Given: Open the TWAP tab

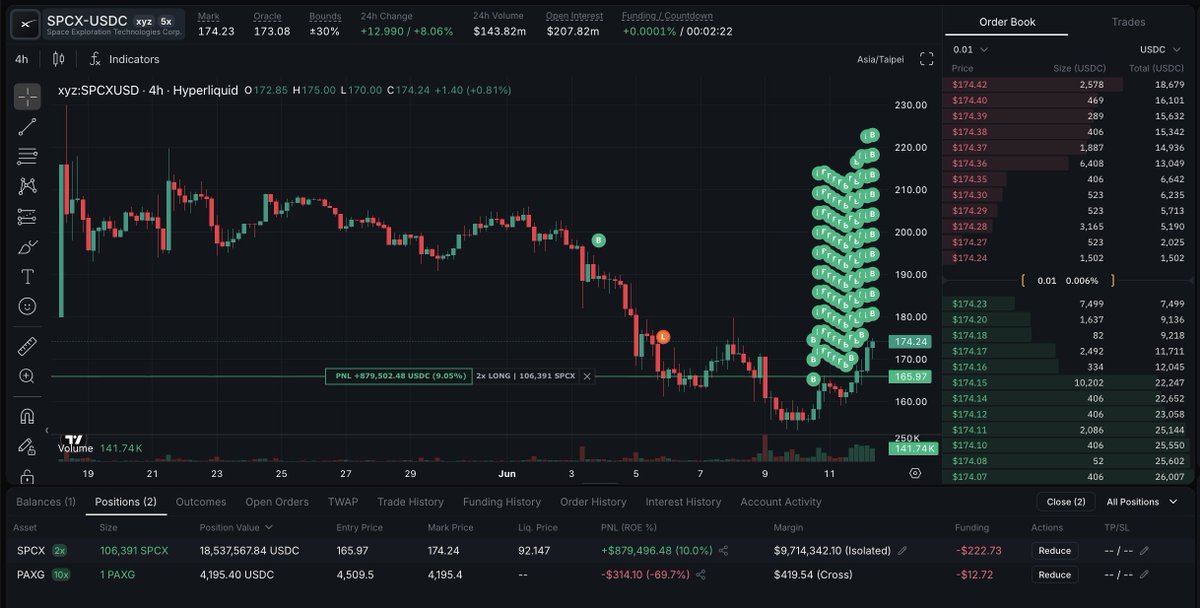Looking at the screenshot, I should [x=343, y=502].
